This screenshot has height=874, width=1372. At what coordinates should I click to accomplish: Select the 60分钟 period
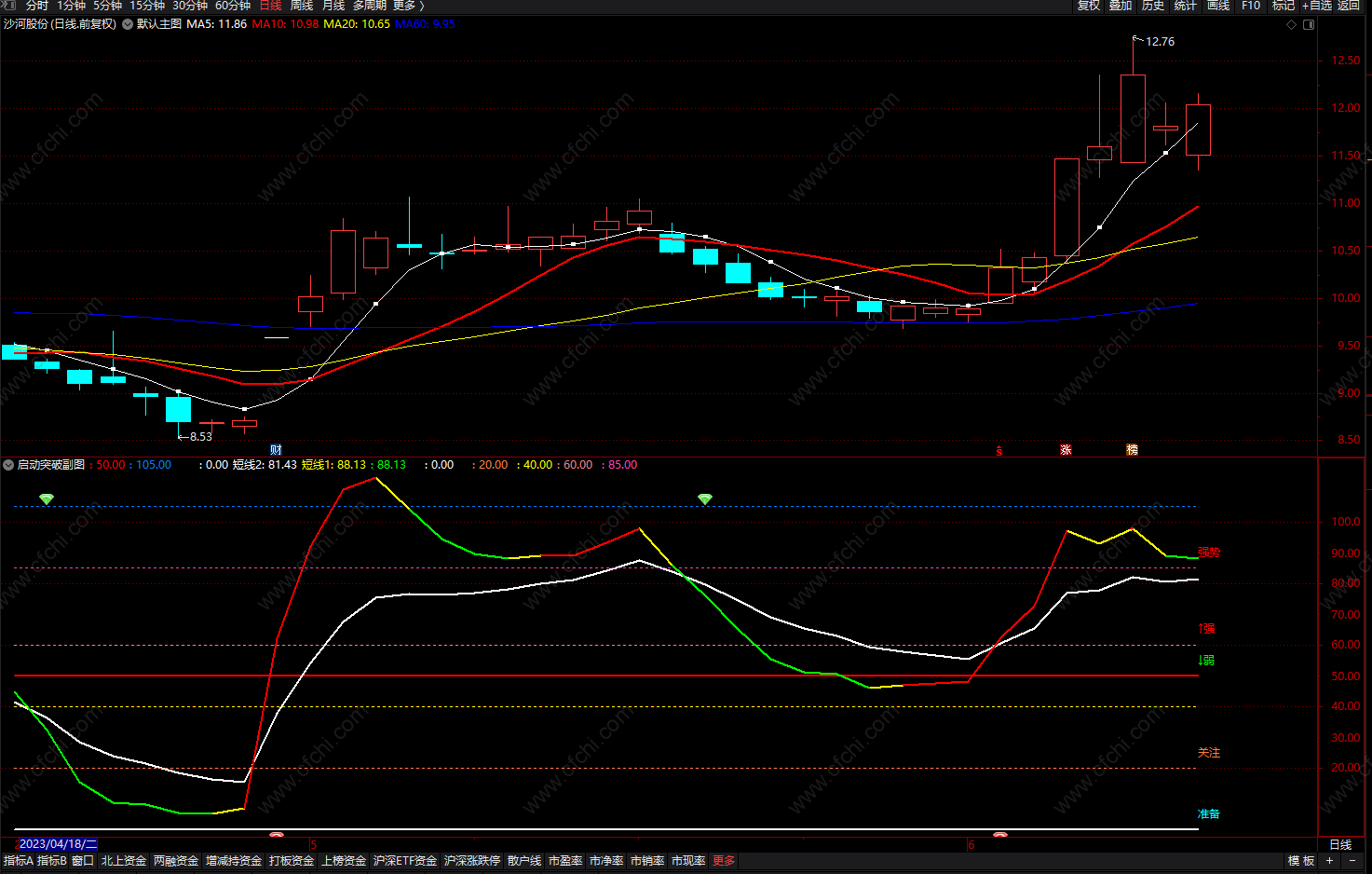click(x=233, y=6)
